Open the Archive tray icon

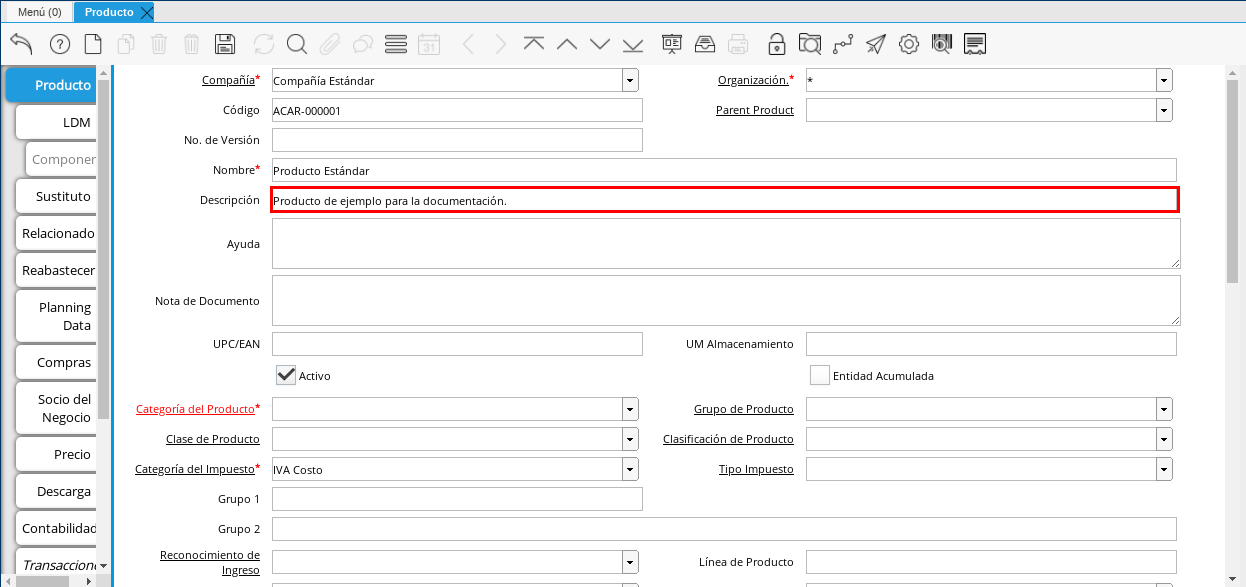(705, 44)
